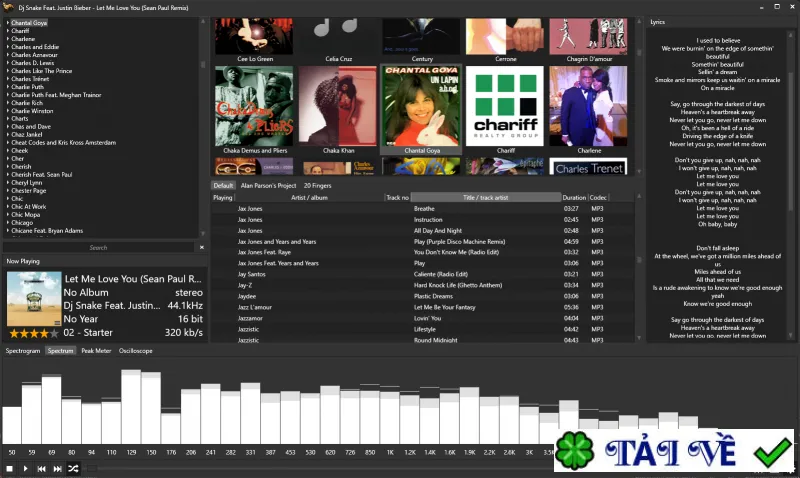Toggle the shuffle playback icon
Screen dimensions: 800x478
tap(73, 468)
